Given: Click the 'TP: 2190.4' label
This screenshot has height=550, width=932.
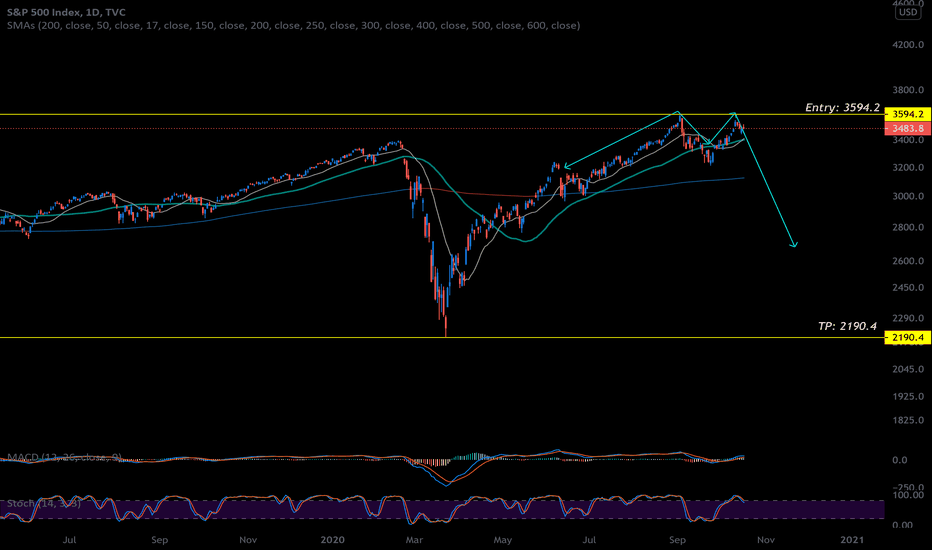Looking at the screenshot, I should click(x=847, y=326).
